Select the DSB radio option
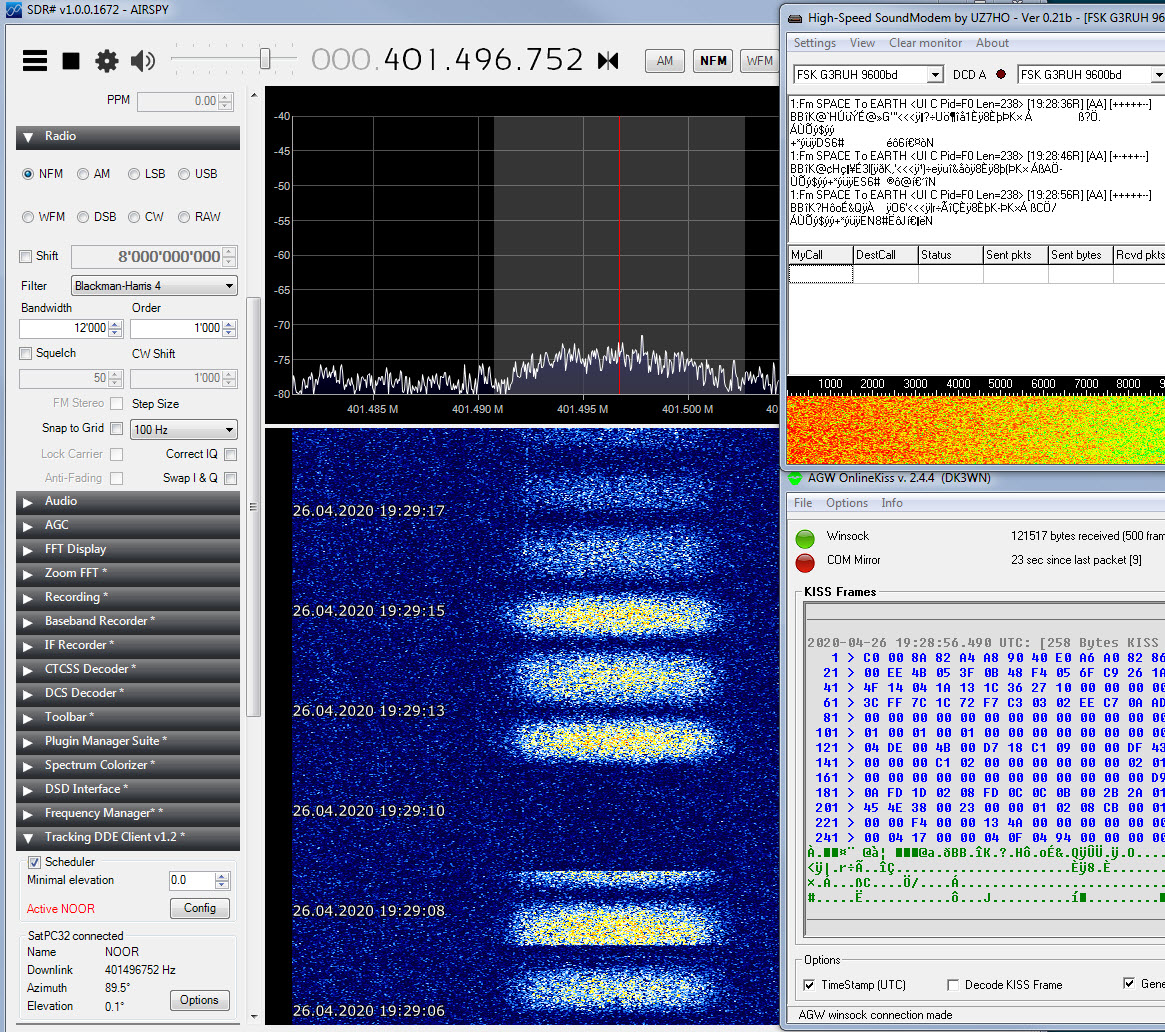The width and height of the screenshot is (1165, 1032). click(83, 217)
